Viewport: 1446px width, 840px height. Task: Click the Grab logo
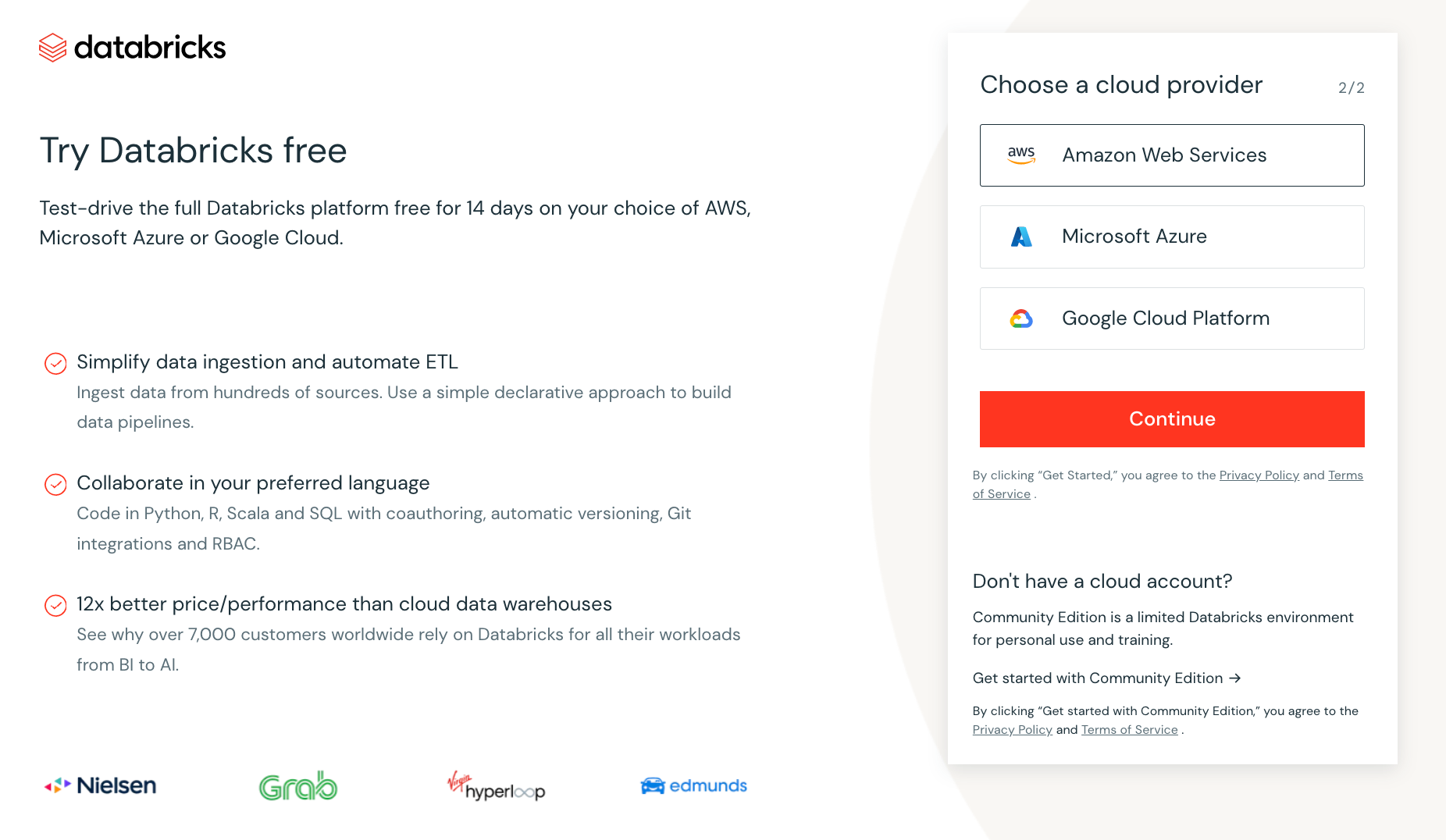[x=298, y=785]
